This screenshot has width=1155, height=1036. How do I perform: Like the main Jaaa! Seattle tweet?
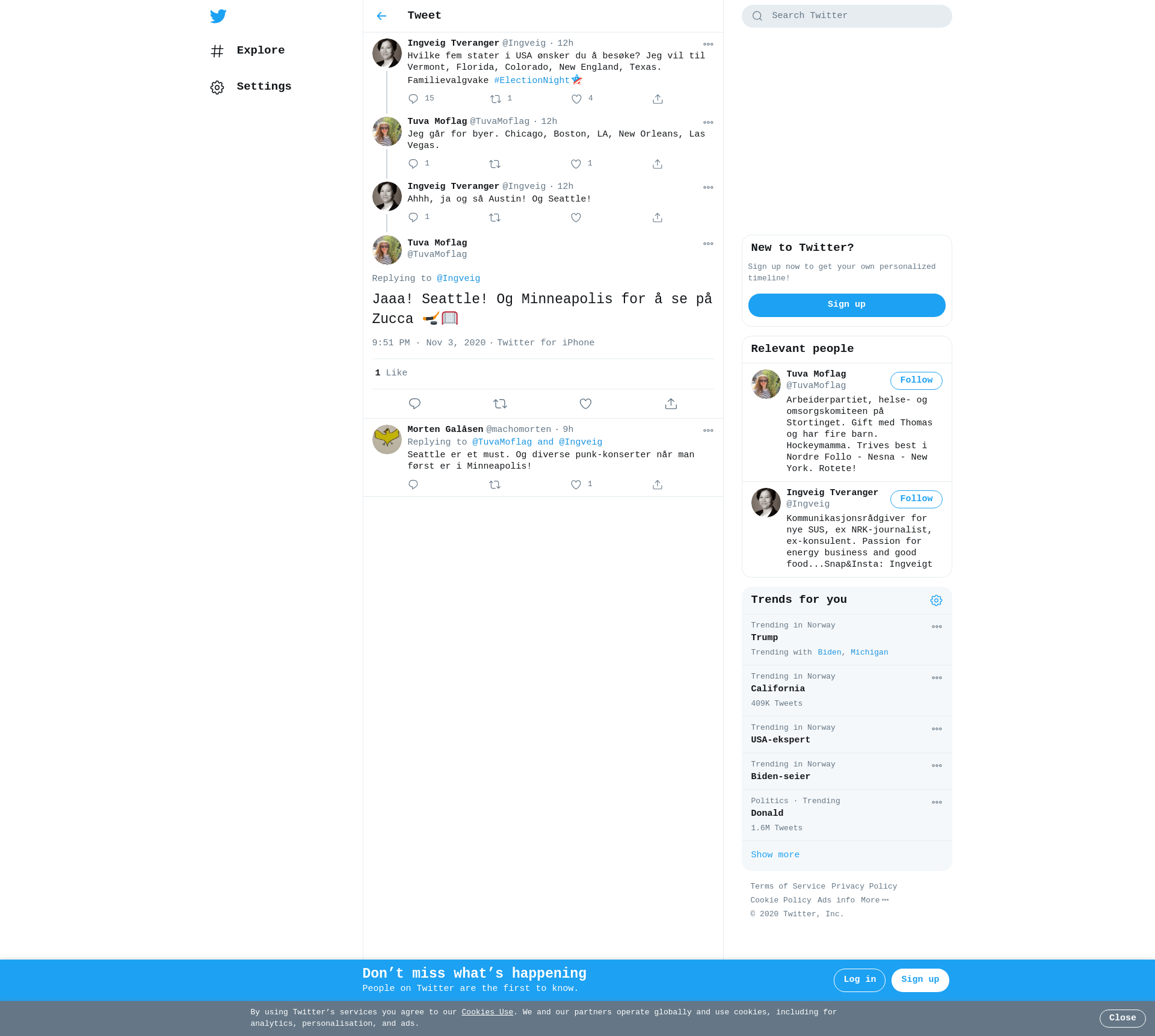click(x=585, y=404)
